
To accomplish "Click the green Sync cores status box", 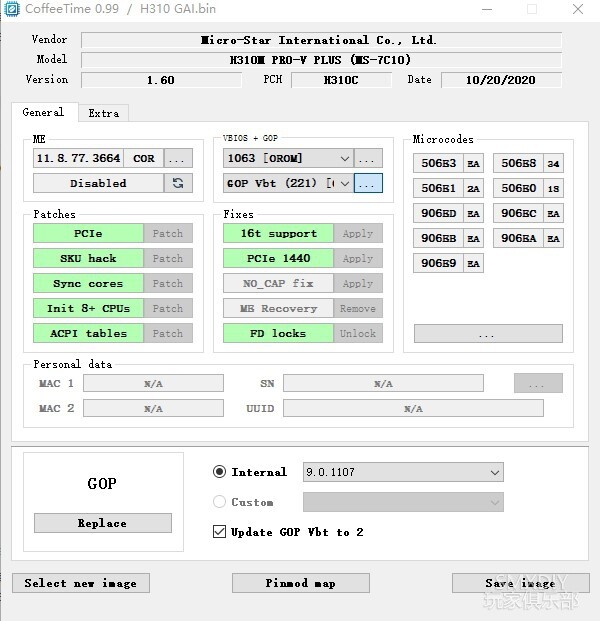I will [88, 283].
